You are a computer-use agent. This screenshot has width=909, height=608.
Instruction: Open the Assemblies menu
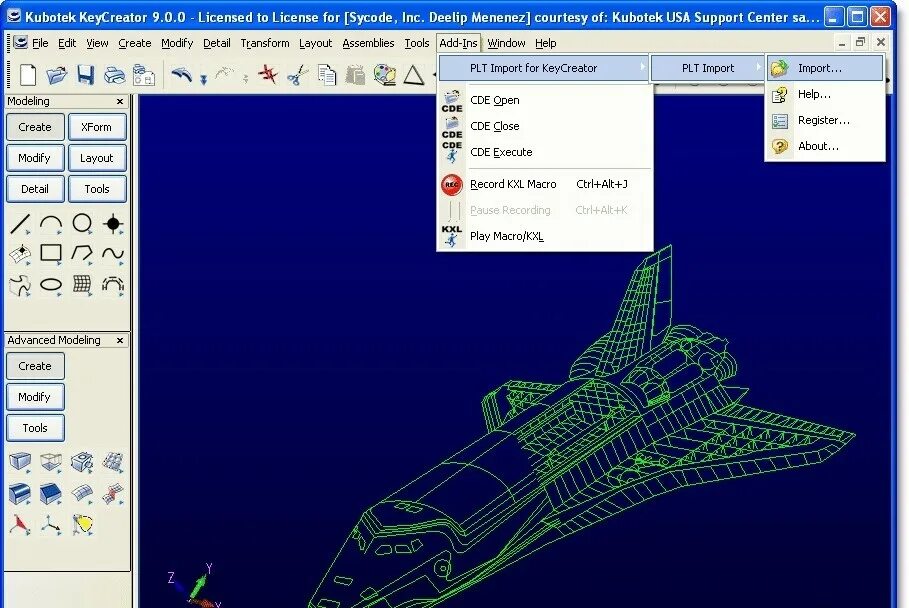coord(368,43)
